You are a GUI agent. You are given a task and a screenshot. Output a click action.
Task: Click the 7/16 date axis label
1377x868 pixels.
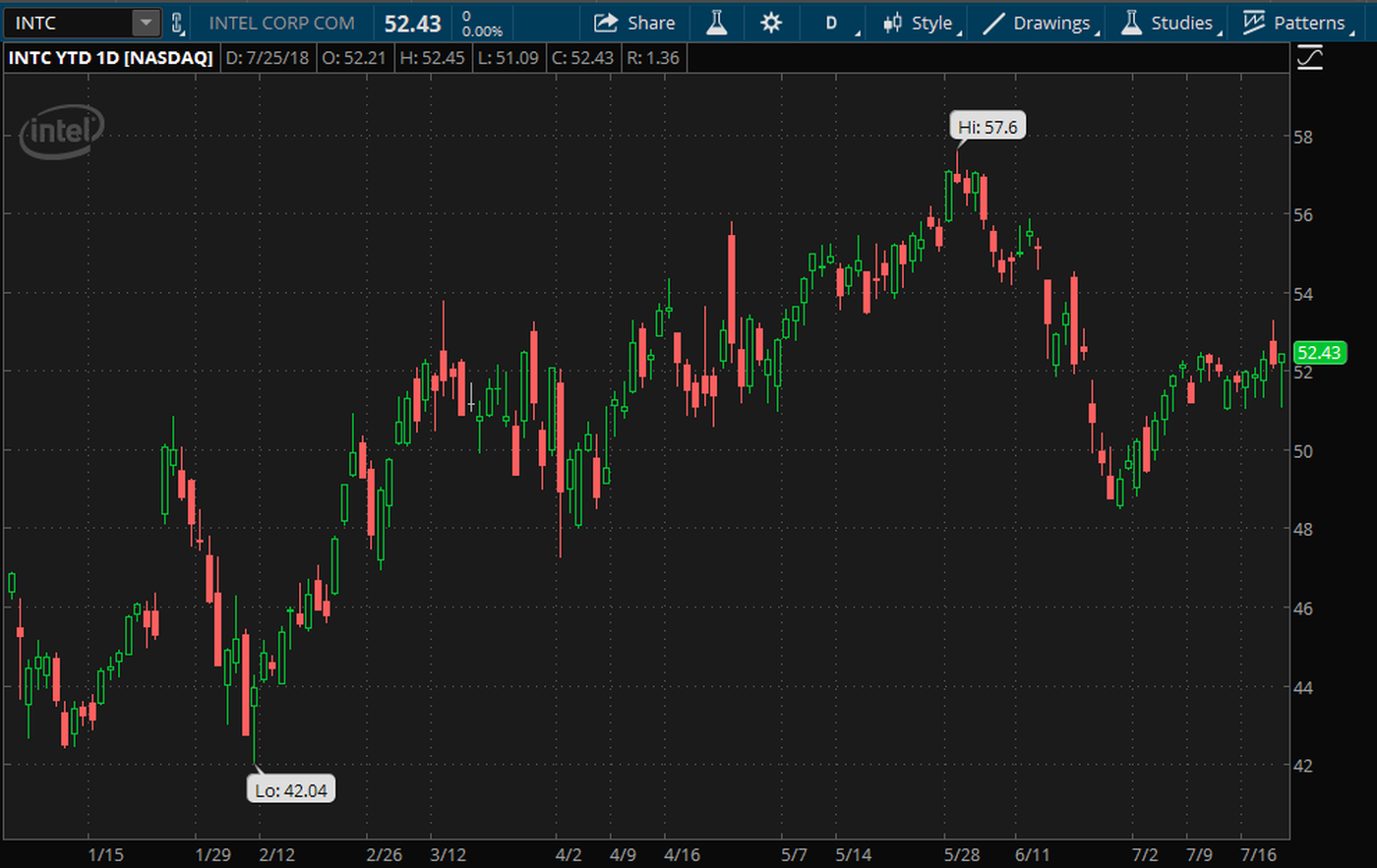(x=1259, y=854)
